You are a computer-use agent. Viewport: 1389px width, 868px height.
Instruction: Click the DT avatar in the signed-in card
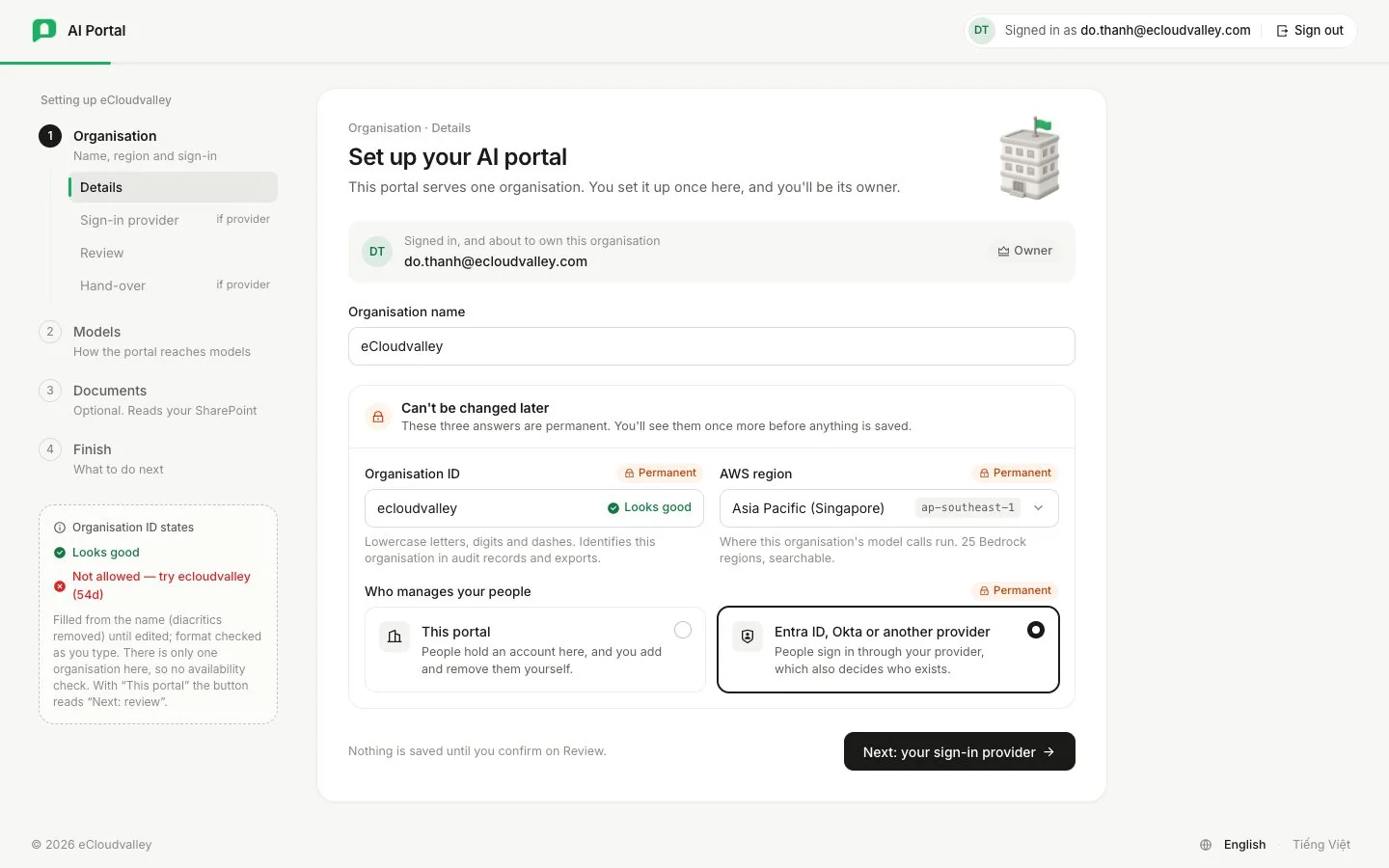[x=377, y=252]
